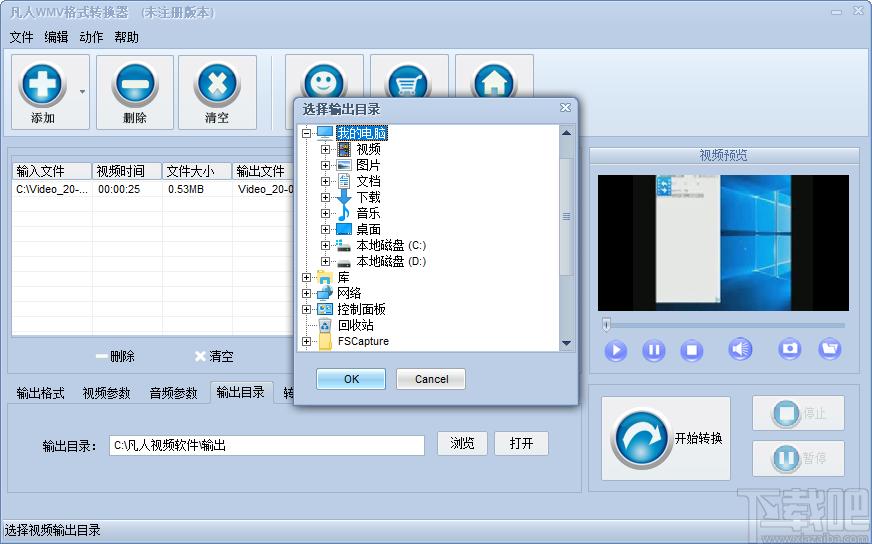Image resolution: width=872 pixels, height=544 pixels.
Task: Confirm the dialog with OK
Action: coord(351,379)
